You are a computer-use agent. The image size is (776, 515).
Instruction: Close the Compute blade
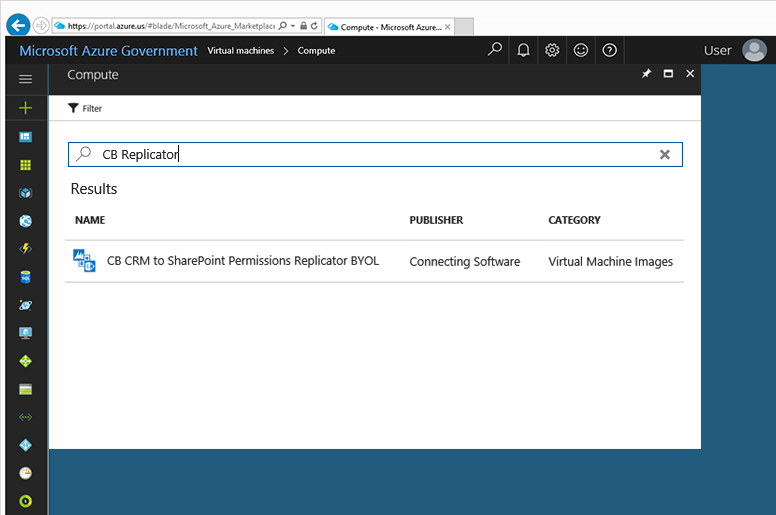pos(690,74)
